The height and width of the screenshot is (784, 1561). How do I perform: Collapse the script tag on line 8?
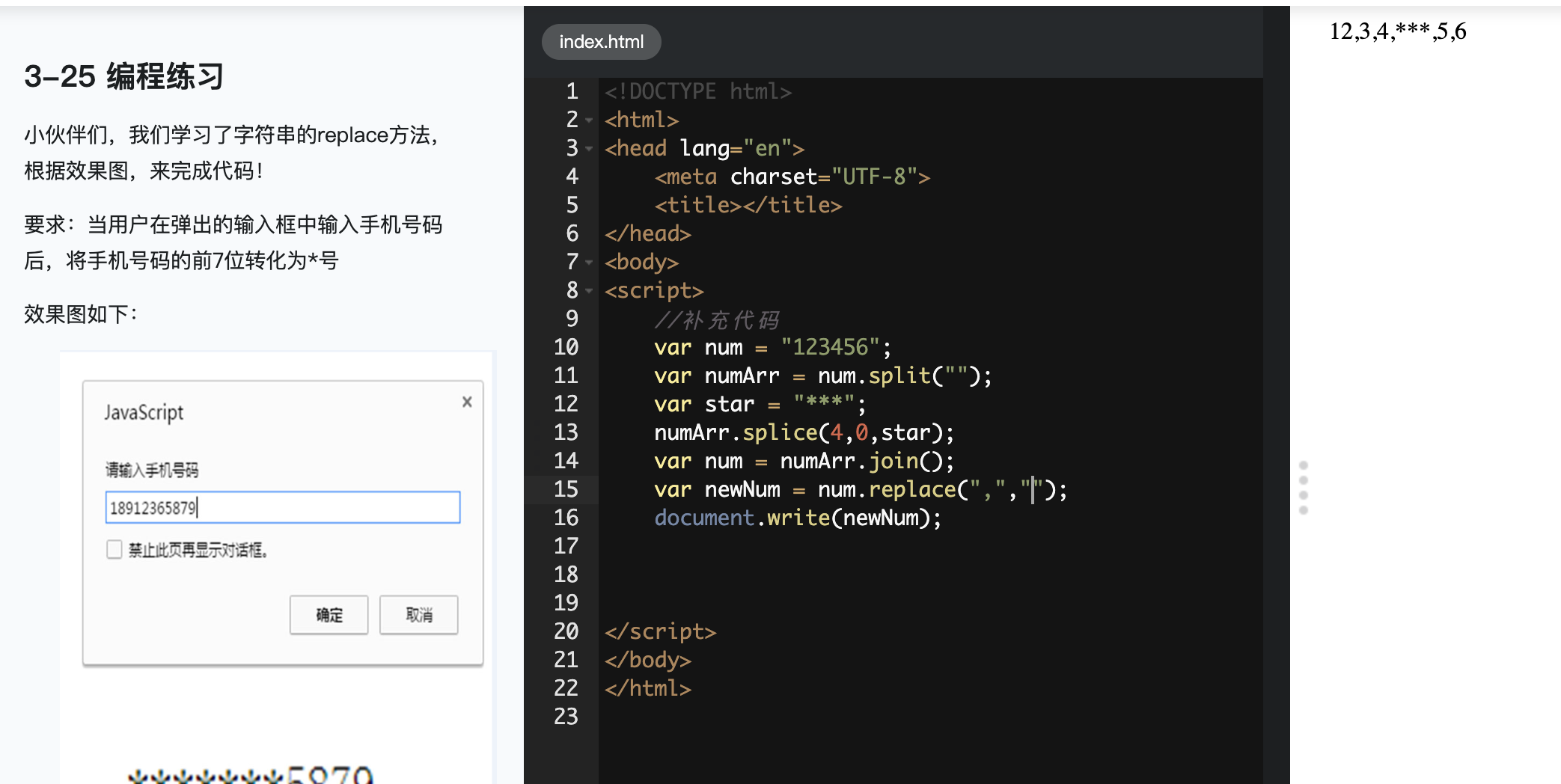(589, 291)
